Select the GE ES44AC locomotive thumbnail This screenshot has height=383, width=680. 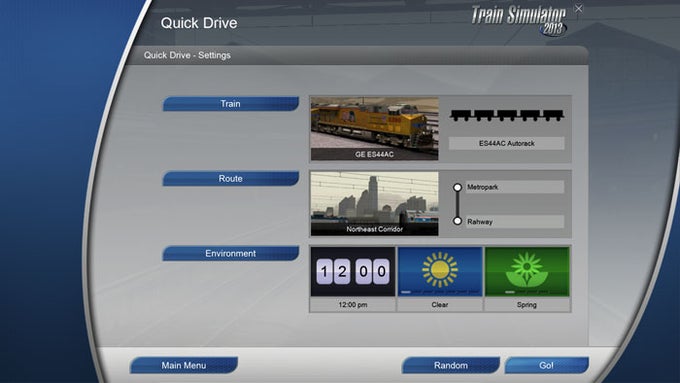coord(375,128)
